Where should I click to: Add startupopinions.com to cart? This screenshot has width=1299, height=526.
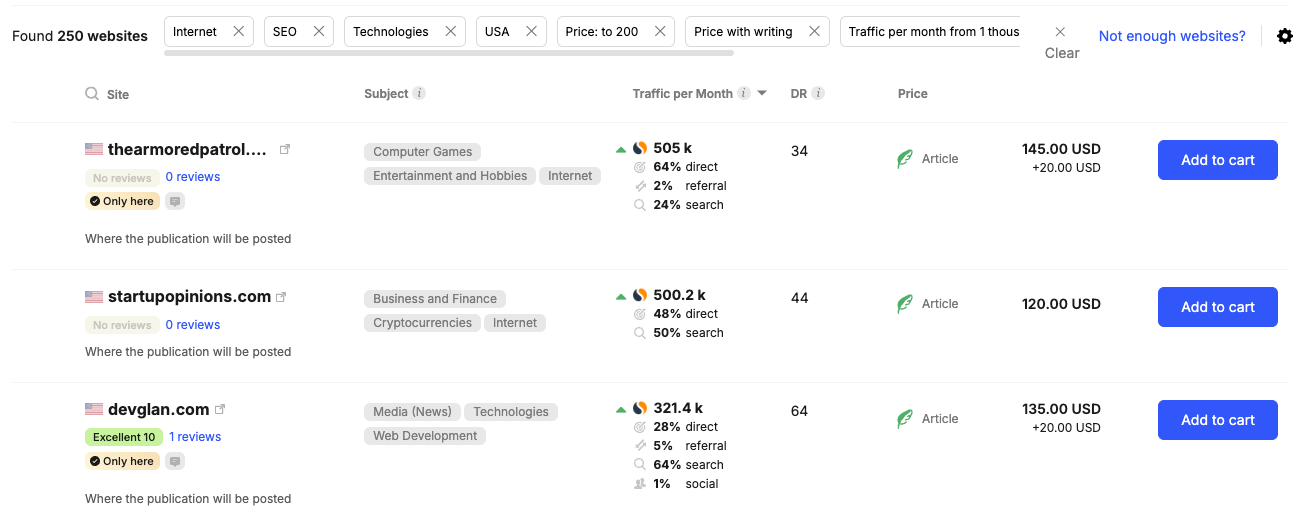[x=1217, y=307]
